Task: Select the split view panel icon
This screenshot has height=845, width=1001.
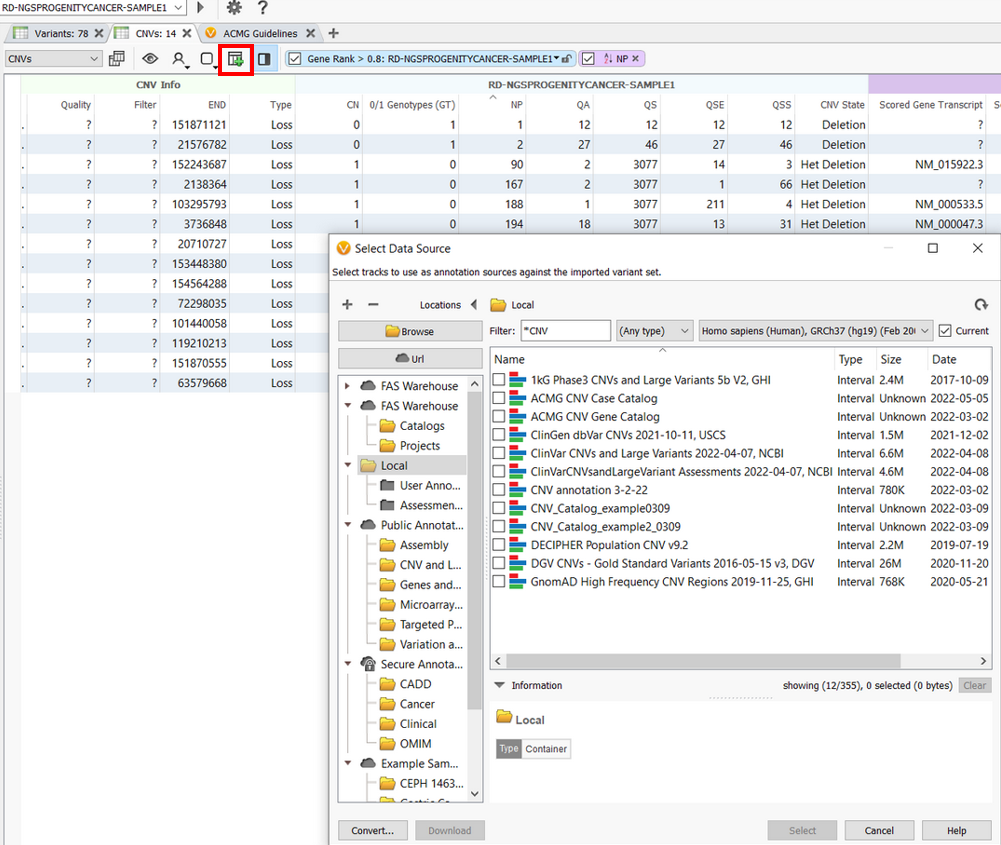Action: [263, 58]
